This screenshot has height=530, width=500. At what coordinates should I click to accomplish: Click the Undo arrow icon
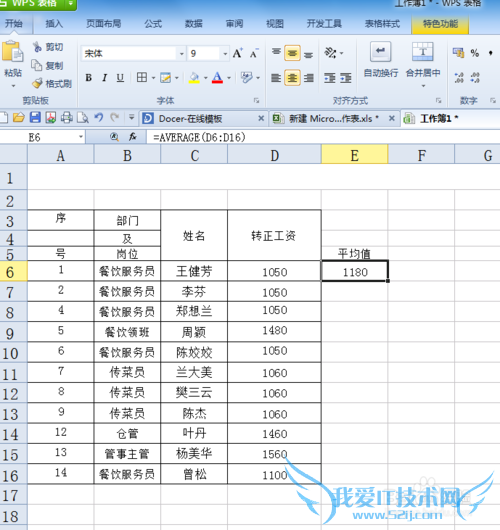(x=99, y=118)
